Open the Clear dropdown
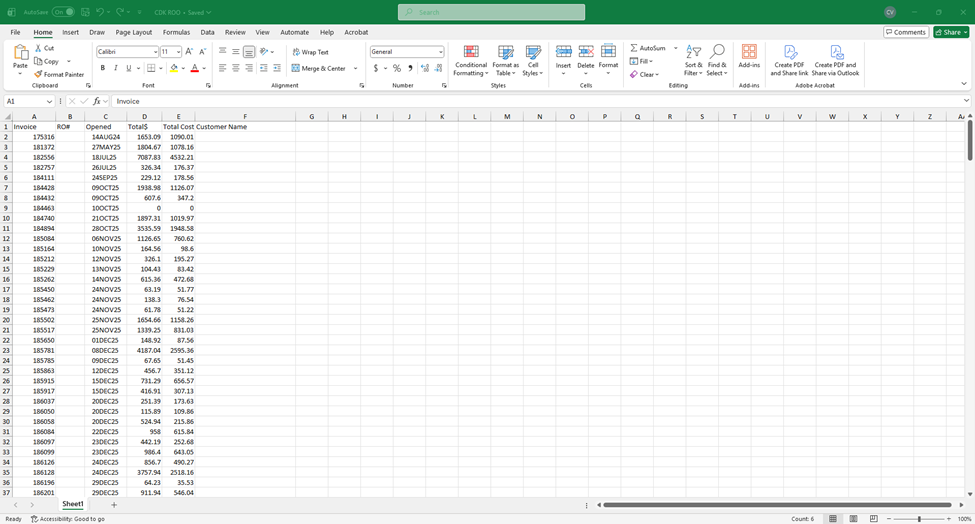This screenshot has width=975, height=524. click(644, 75)
